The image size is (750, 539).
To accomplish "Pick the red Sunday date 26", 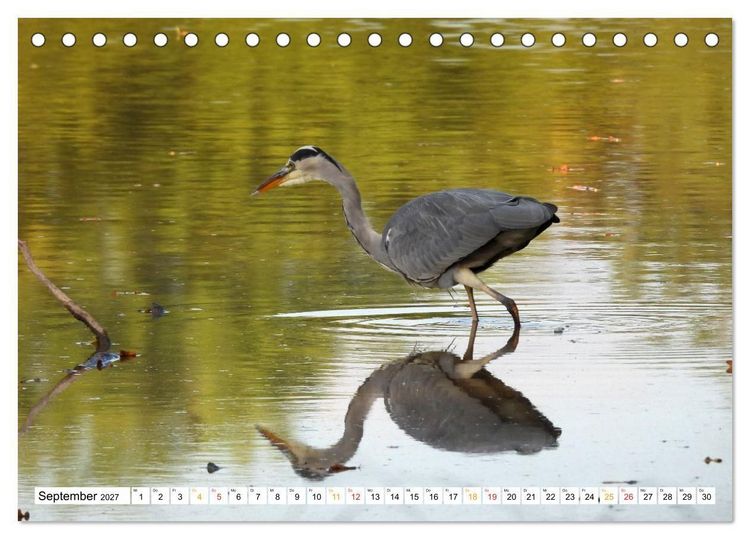I will coord(629,496).
